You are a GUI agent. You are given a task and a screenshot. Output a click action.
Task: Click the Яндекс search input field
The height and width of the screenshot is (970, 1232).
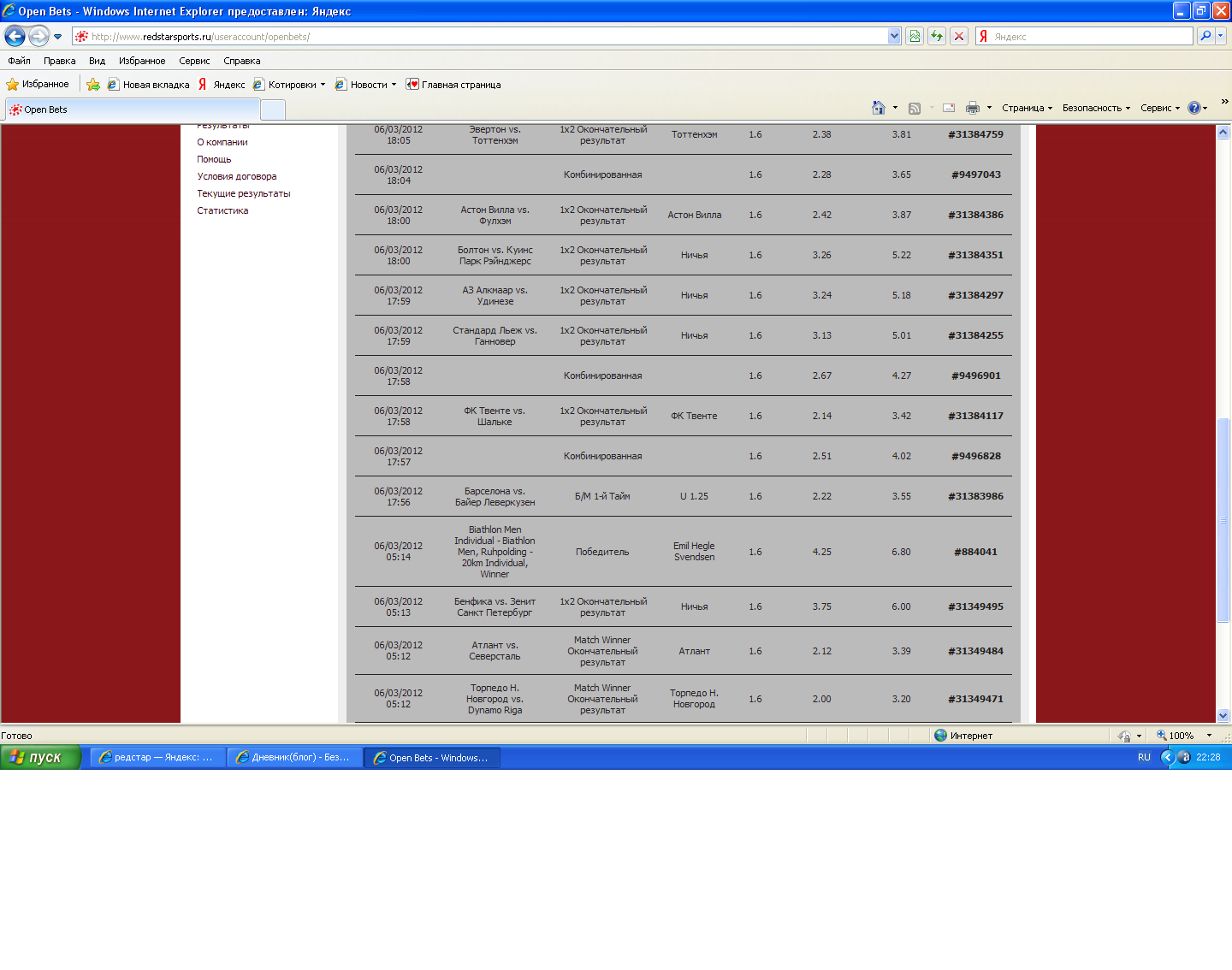tap(1091, 36)
